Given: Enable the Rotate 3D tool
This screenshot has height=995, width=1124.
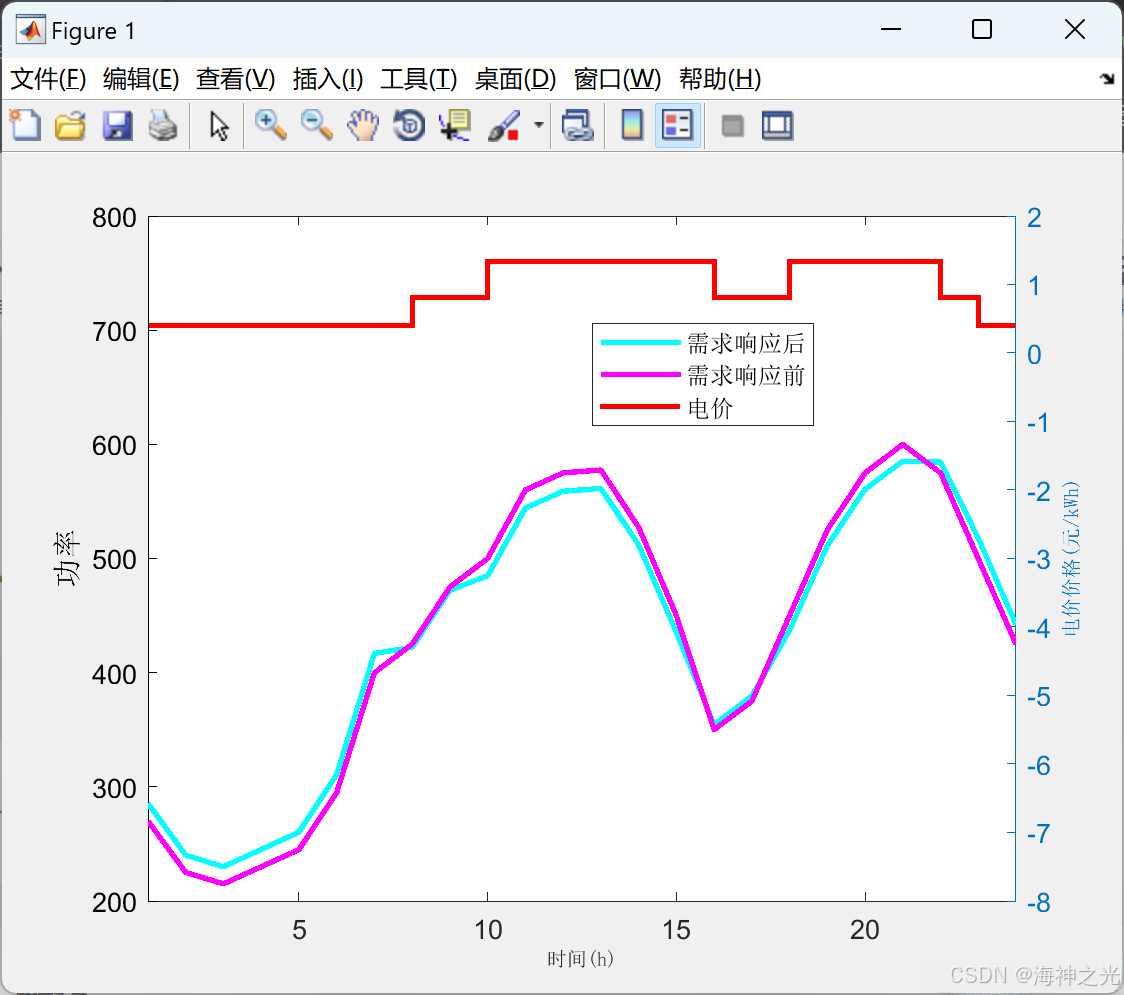Looking at the screenshot, I should [x=409, y=125].
